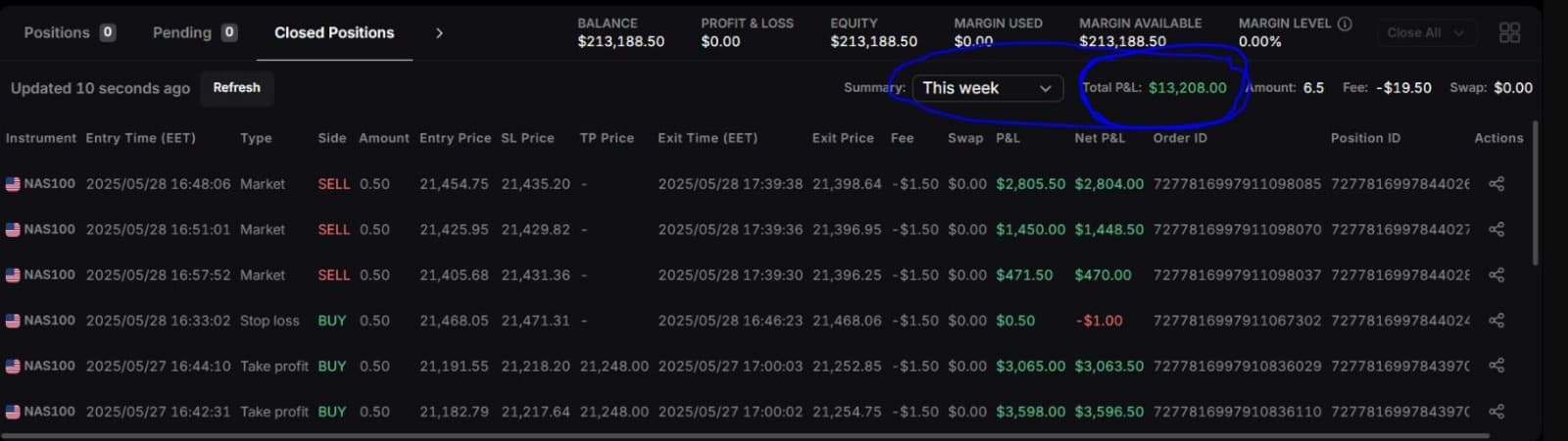The height and width of the screenshot is (441, 1568).
Task: Open the grid layout icon
Action: 1509,33
